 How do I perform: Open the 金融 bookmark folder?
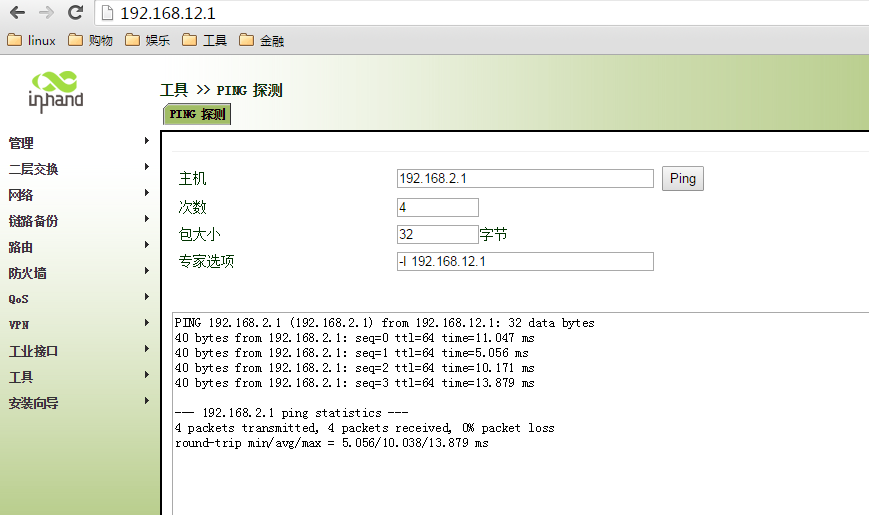pos(262,41)
